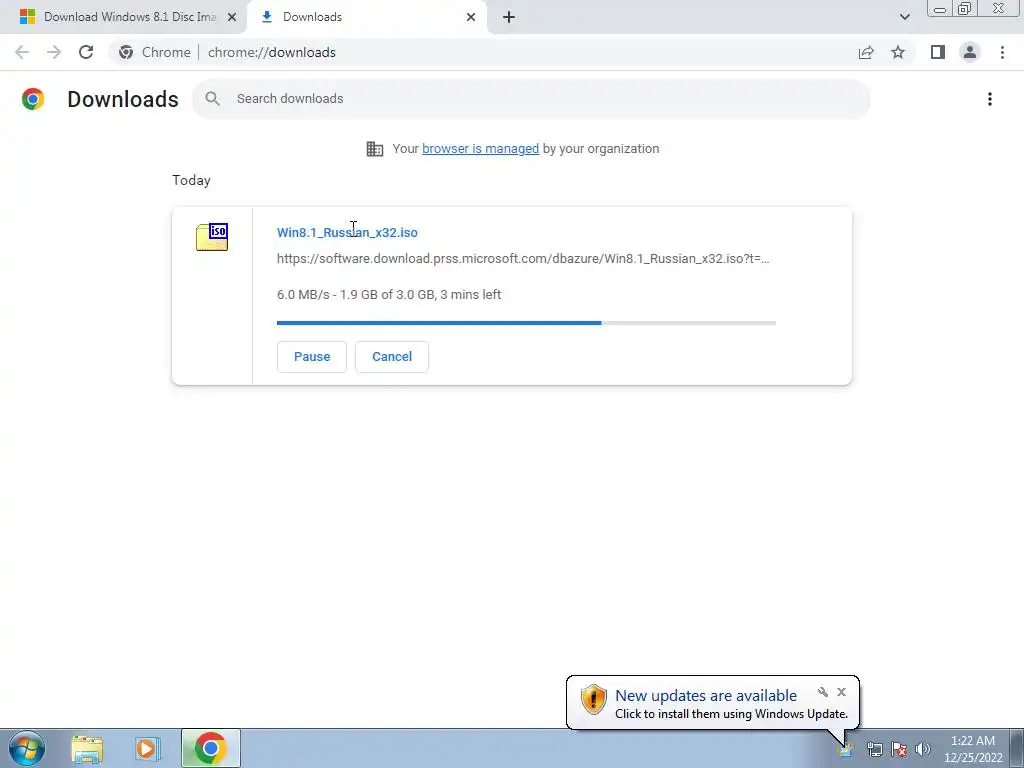Open Windows Explorer from the taskbar
The height and width of the screenshot is (768, 1024).
pos(87,749)
